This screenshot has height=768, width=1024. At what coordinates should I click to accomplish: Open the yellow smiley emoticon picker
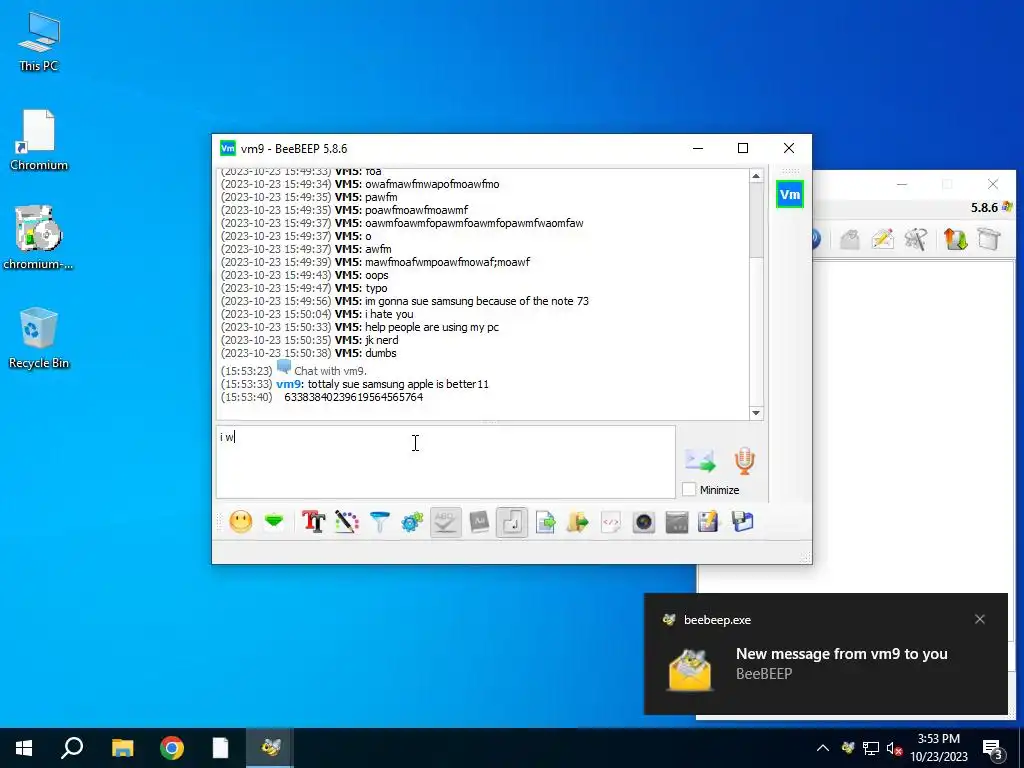[240, 522]
